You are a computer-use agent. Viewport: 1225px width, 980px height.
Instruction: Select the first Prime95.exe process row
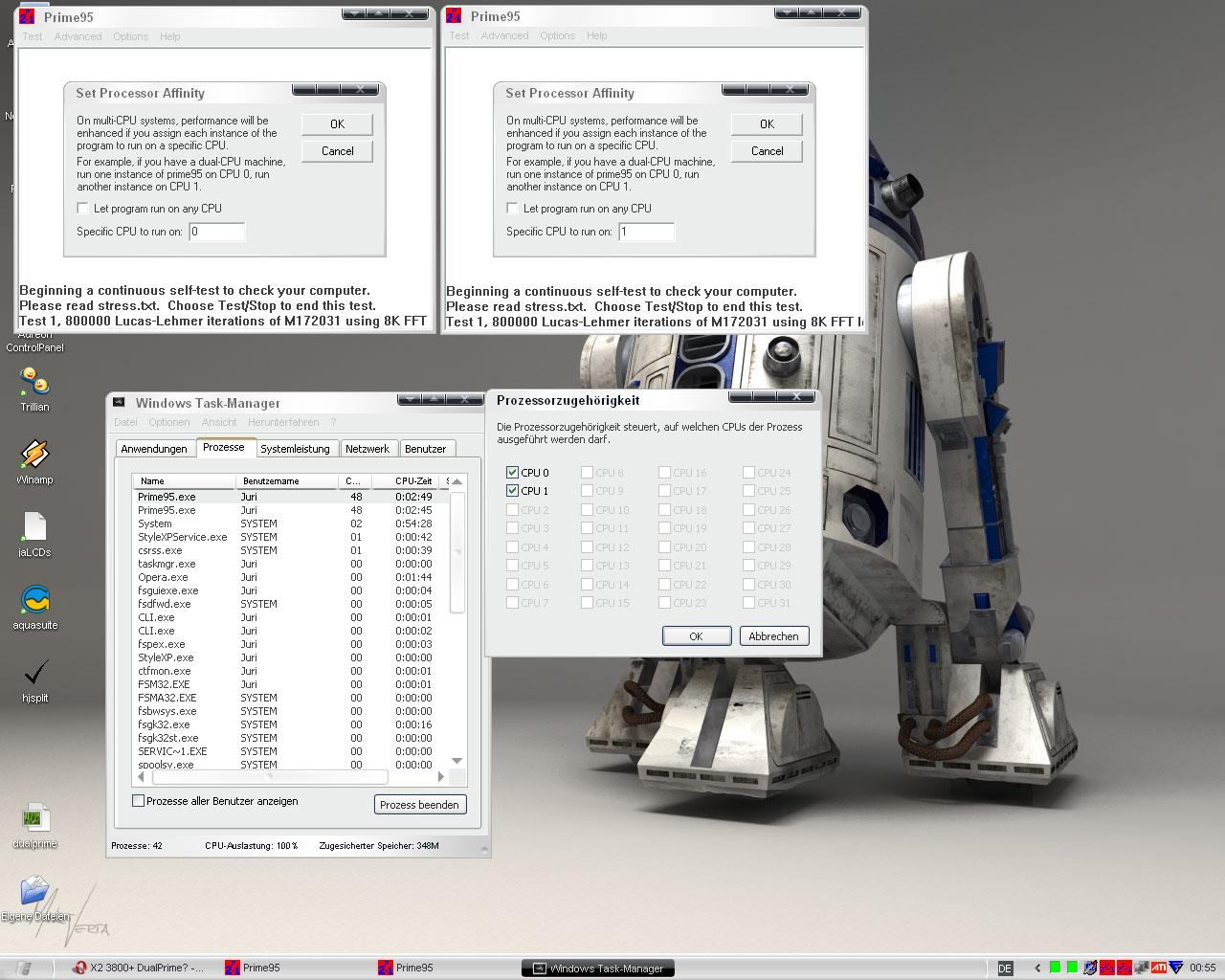click(x=289, y=497)
